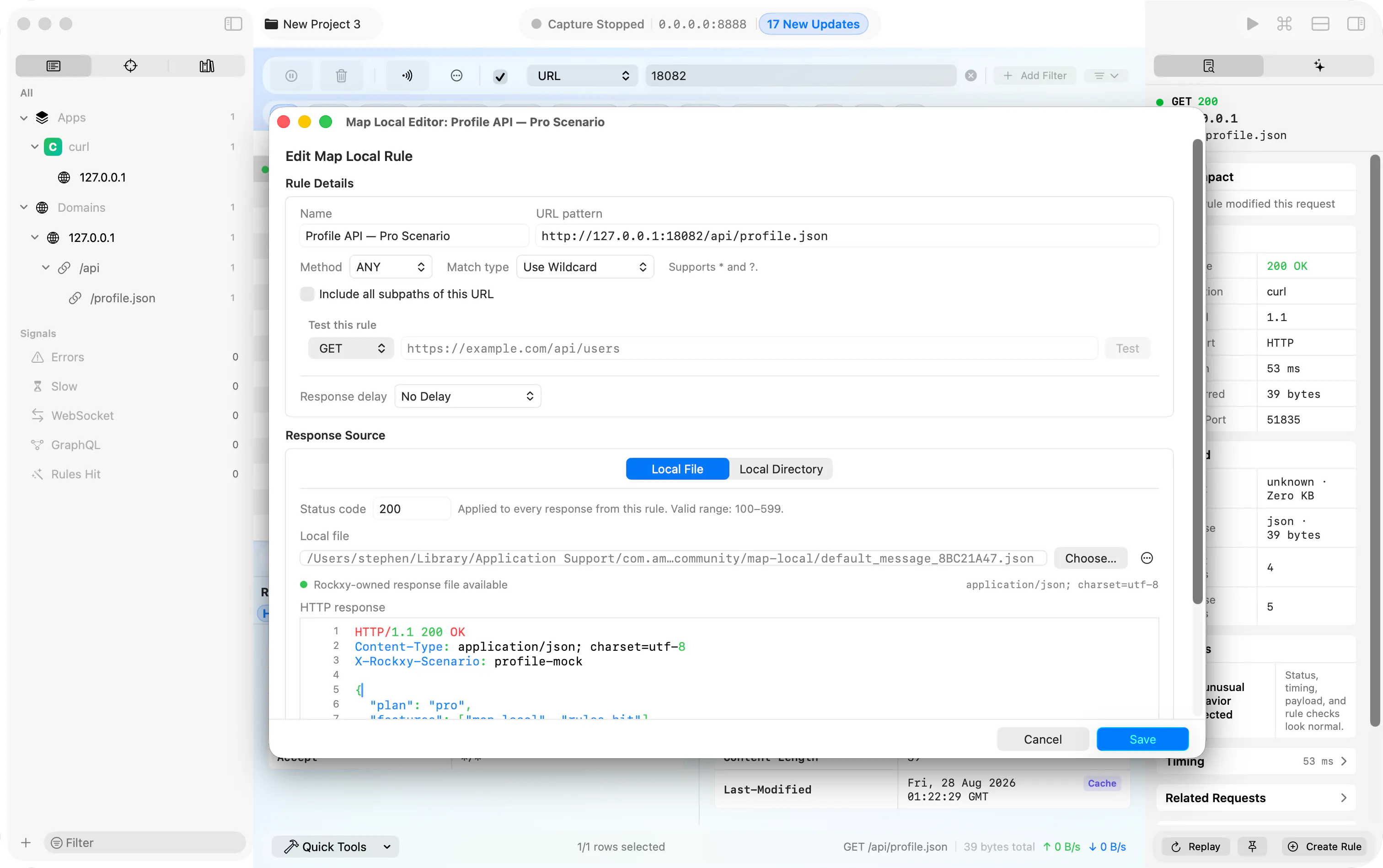Collapse the Domains tree group
1383x868 pixels.
click(x=23, y=207)
